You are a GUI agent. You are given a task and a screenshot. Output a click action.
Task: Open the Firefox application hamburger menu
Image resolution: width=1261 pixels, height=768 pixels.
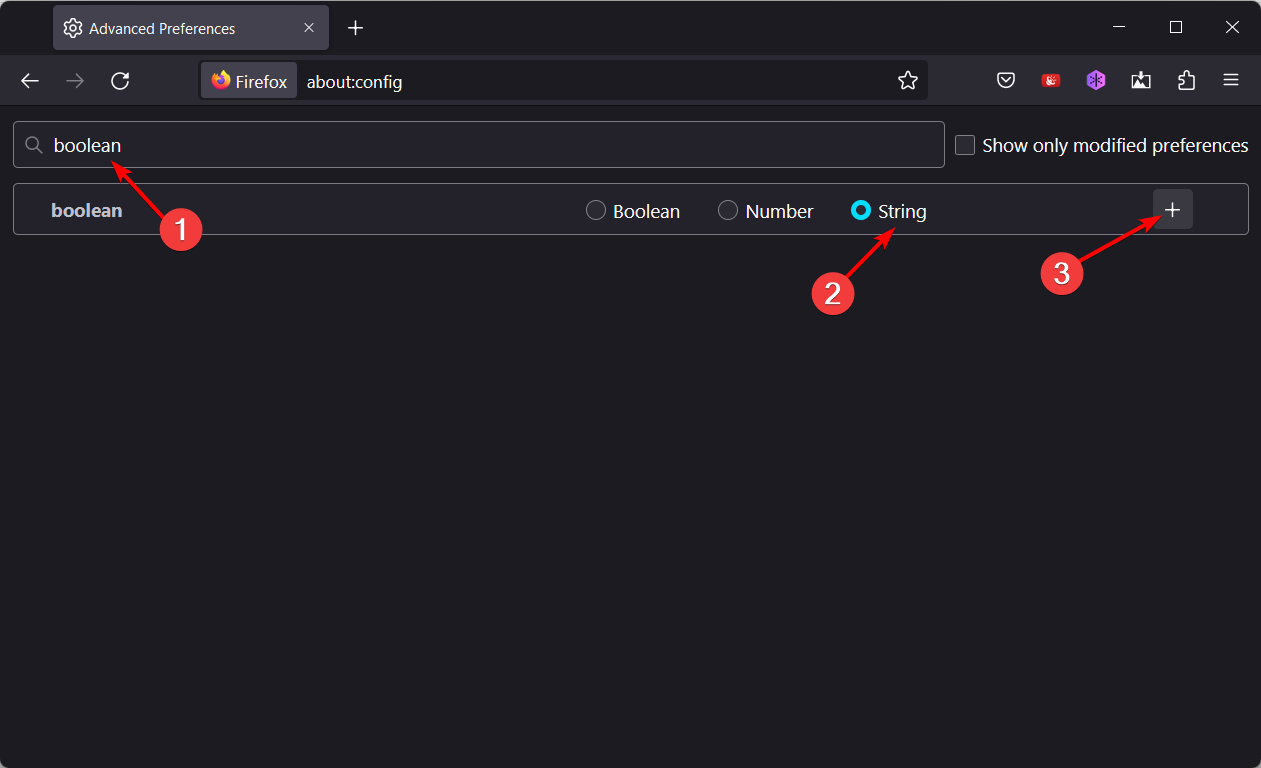pyautogui.click(x=1231, y=81)
